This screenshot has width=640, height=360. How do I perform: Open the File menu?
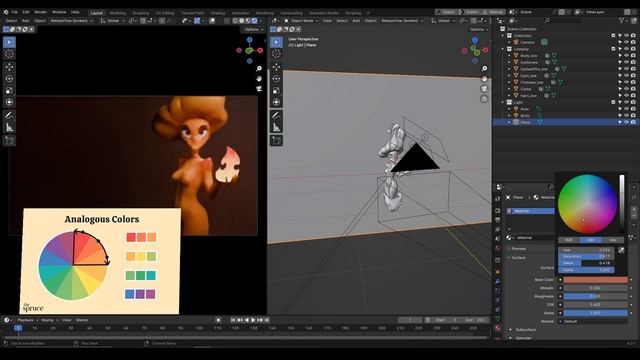click(x=15, y=12)
